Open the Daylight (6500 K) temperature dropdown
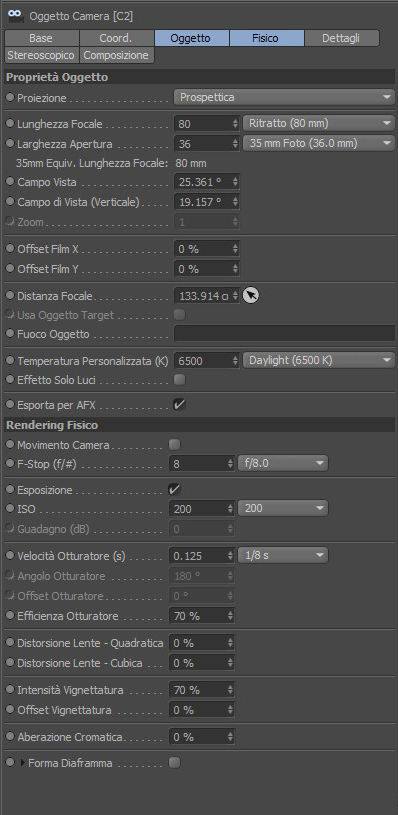The width and height of the screenshot is (398, 815). tap(319, 360)
